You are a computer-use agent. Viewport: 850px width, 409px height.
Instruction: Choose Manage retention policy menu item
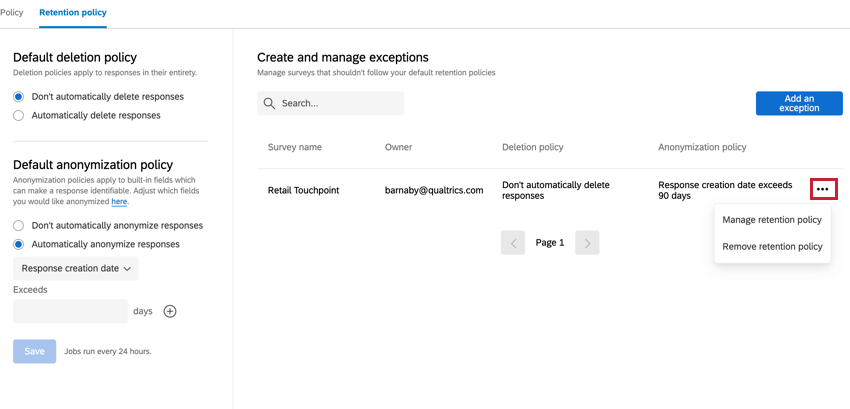click(x=772, y=220)
